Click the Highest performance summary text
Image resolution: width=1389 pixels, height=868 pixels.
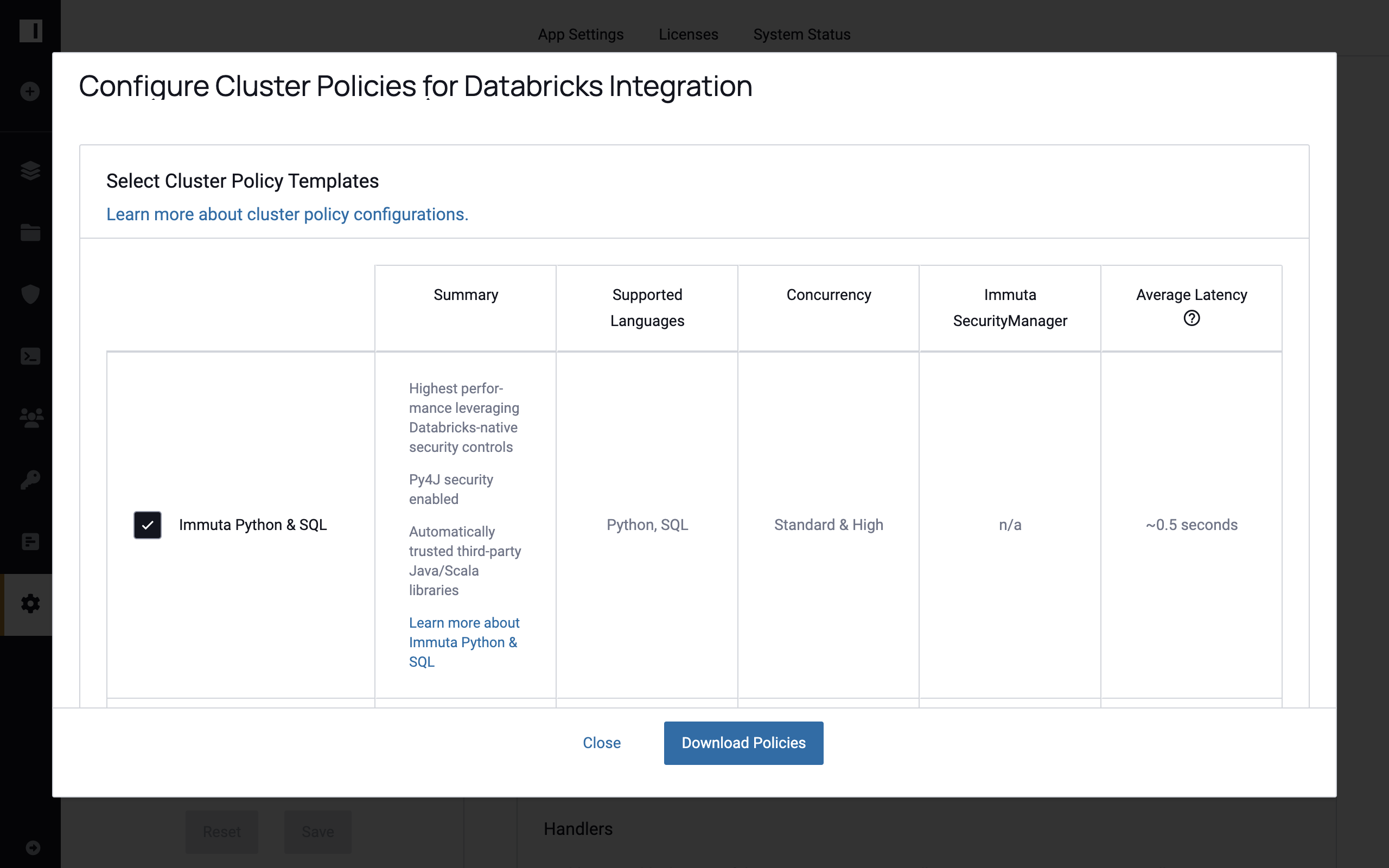(464, 417)
